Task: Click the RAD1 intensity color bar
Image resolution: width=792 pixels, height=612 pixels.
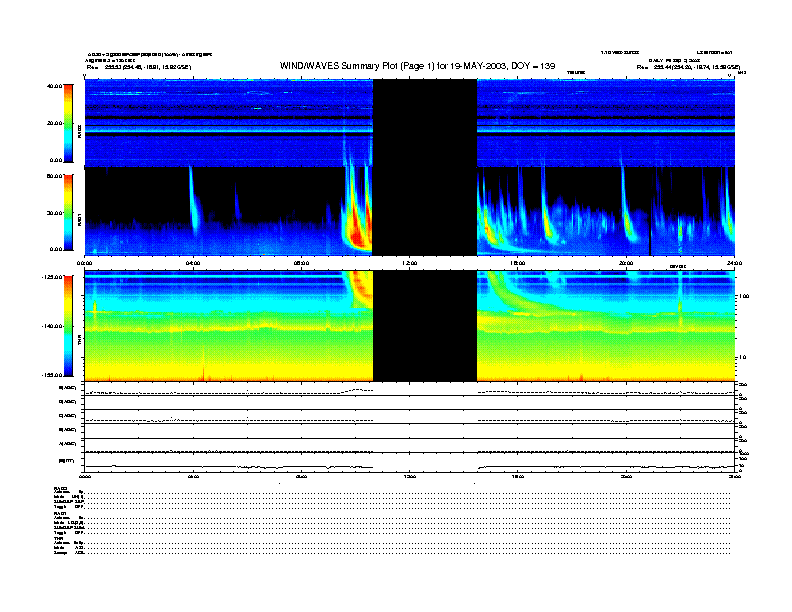Action: tap(68, 213)
